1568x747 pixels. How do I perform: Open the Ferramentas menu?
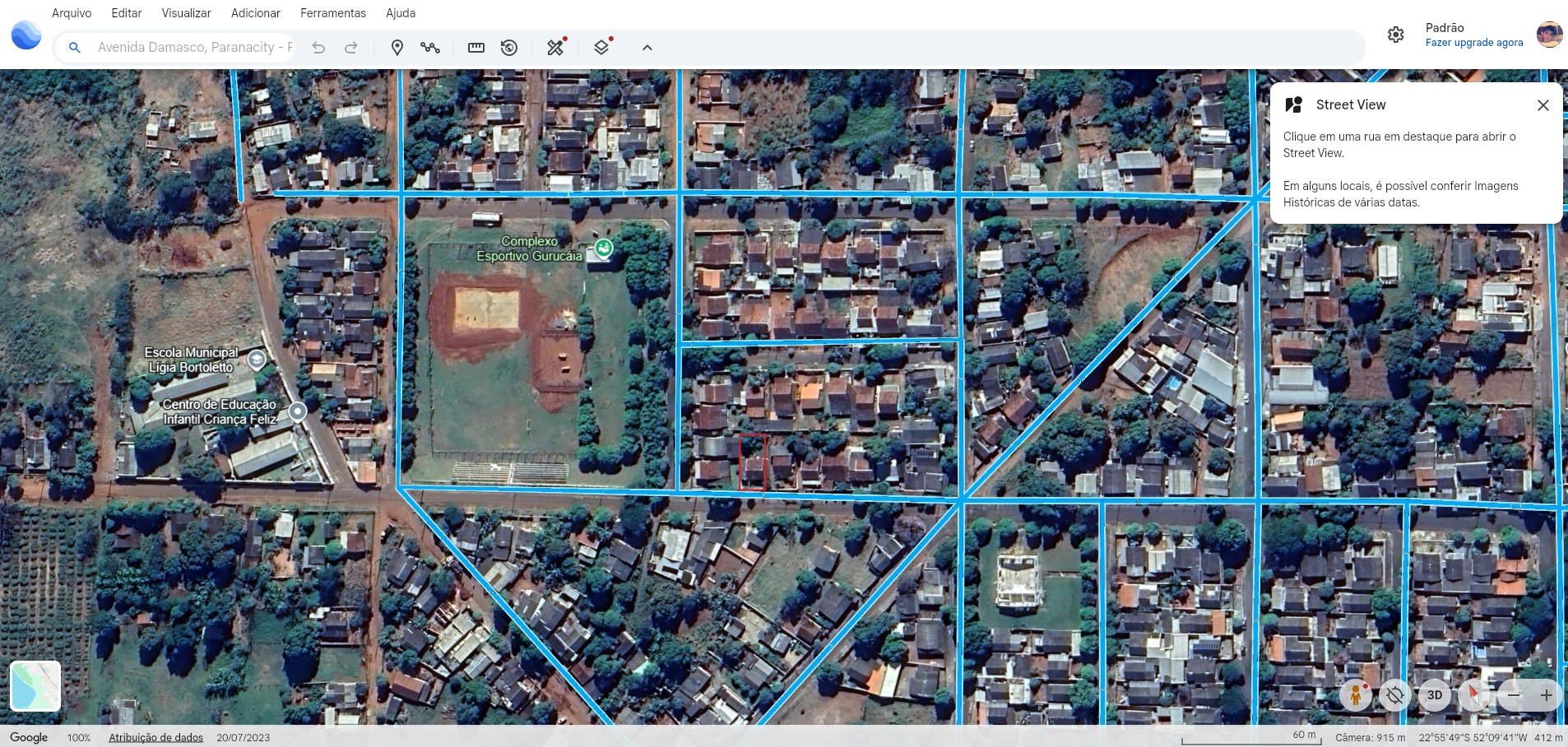click(332, 13)
